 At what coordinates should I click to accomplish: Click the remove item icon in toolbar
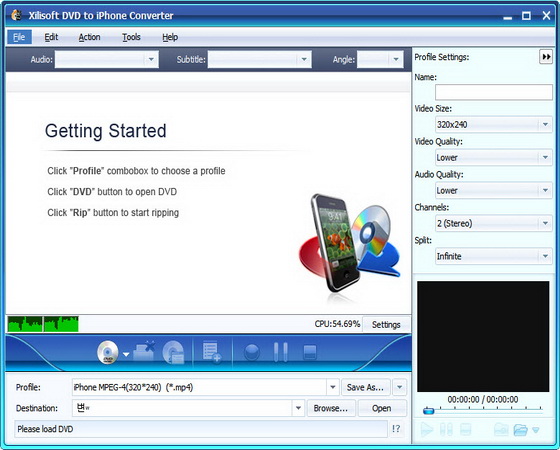point(144,352)
